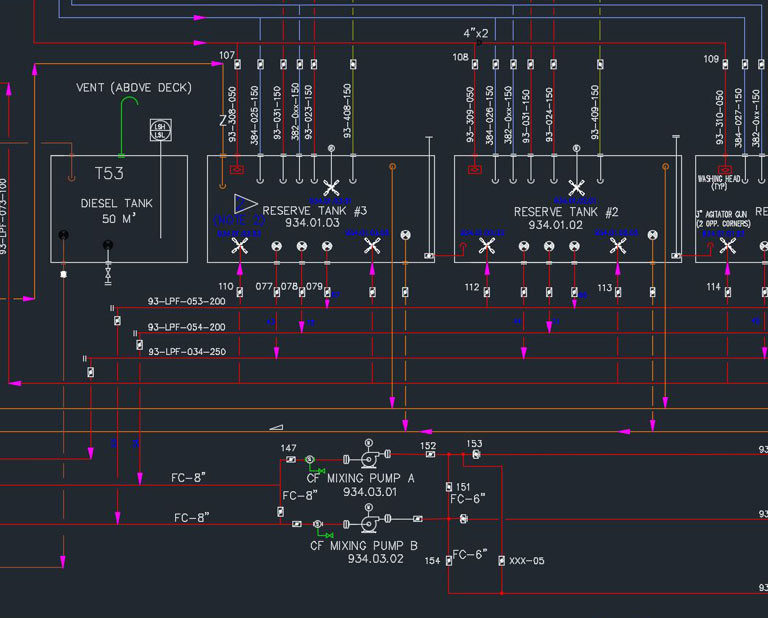The image size is (768, 618).
Task: Click the '4"x2' reducer label
Action: tap(476, 33)
